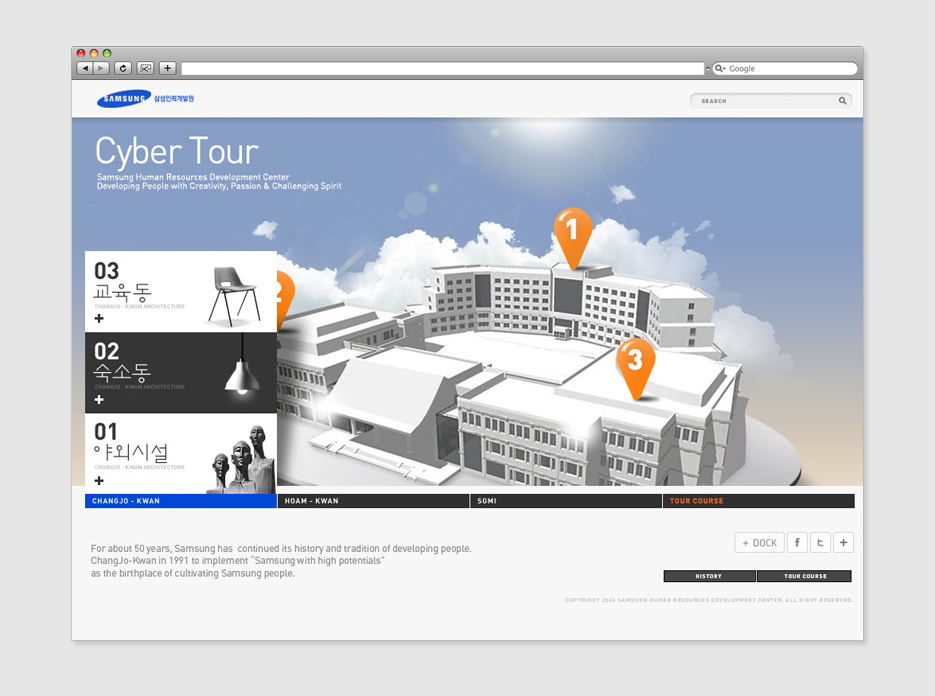The height and width of the screenshot is (696, 935).
Task: Click the snapshot button beside reload
Action: click(145, 69)
